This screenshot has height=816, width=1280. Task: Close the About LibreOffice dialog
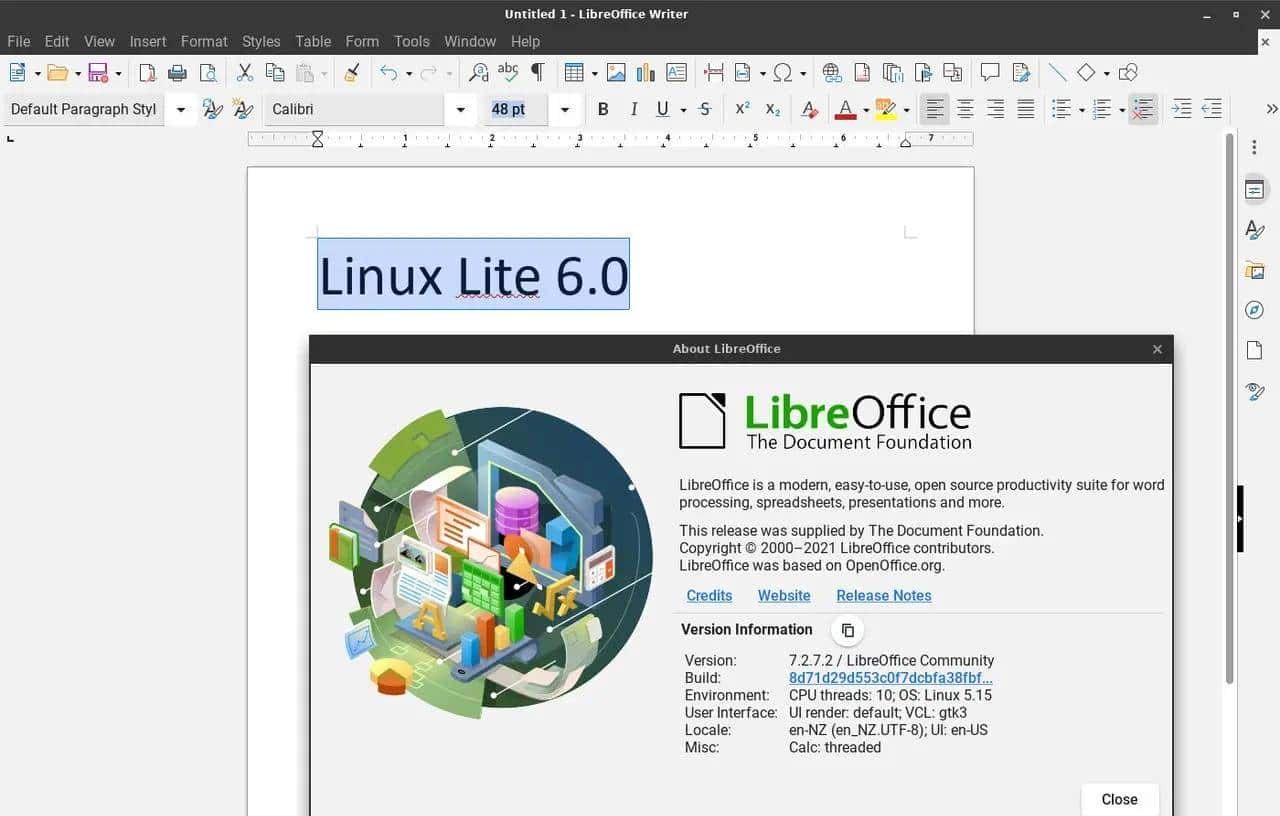pyautogui.click(x=1119, y=799)
